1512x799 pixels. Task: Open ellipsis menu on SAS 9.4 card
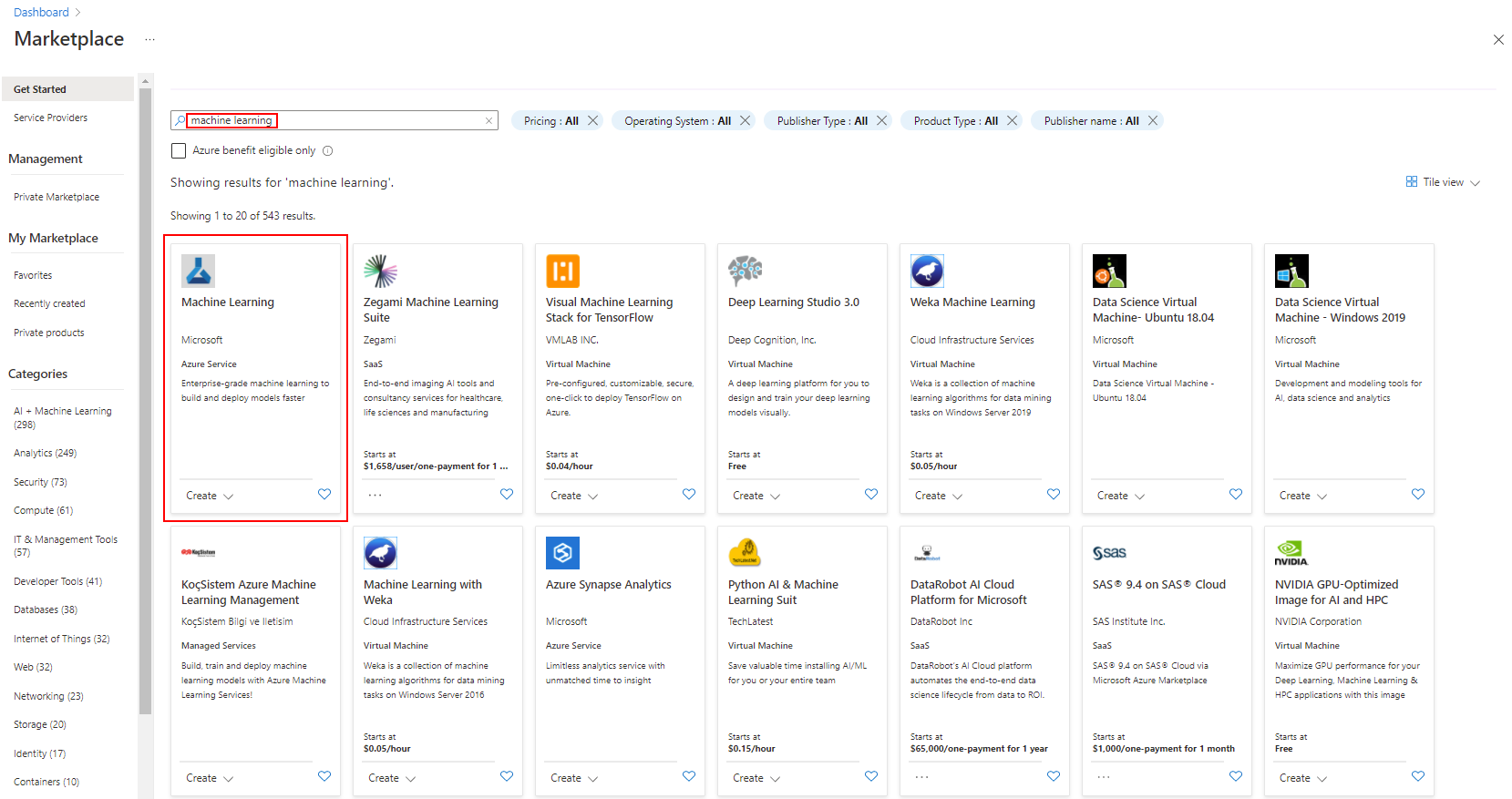click(x=1105, y=777)
